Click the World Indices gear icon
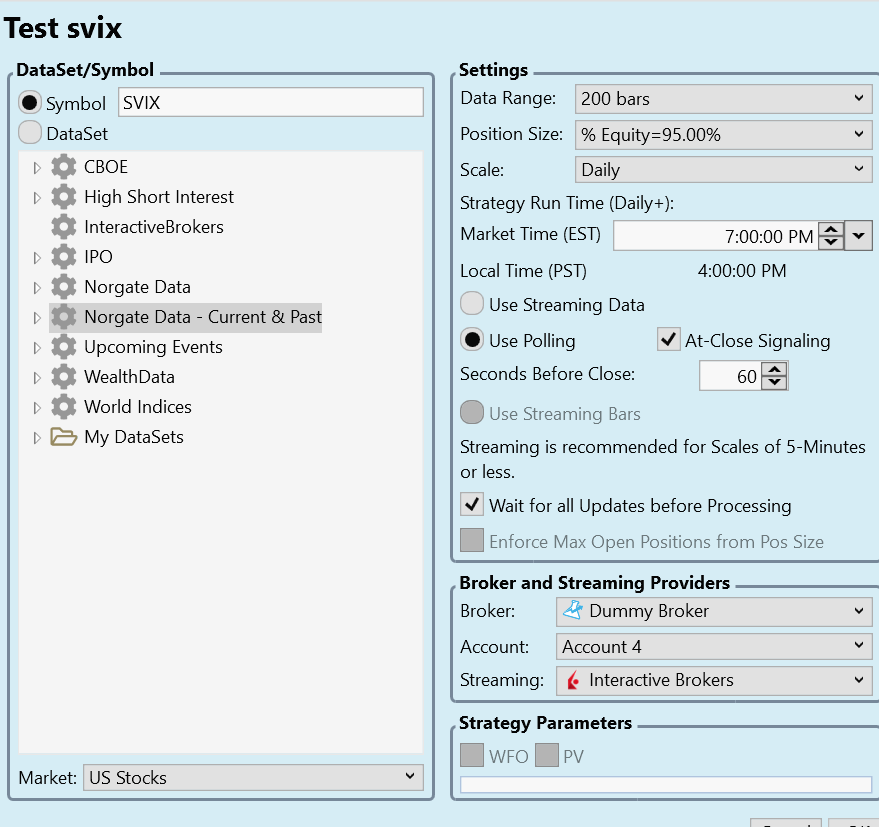879x827 pixels. point(64,407)
